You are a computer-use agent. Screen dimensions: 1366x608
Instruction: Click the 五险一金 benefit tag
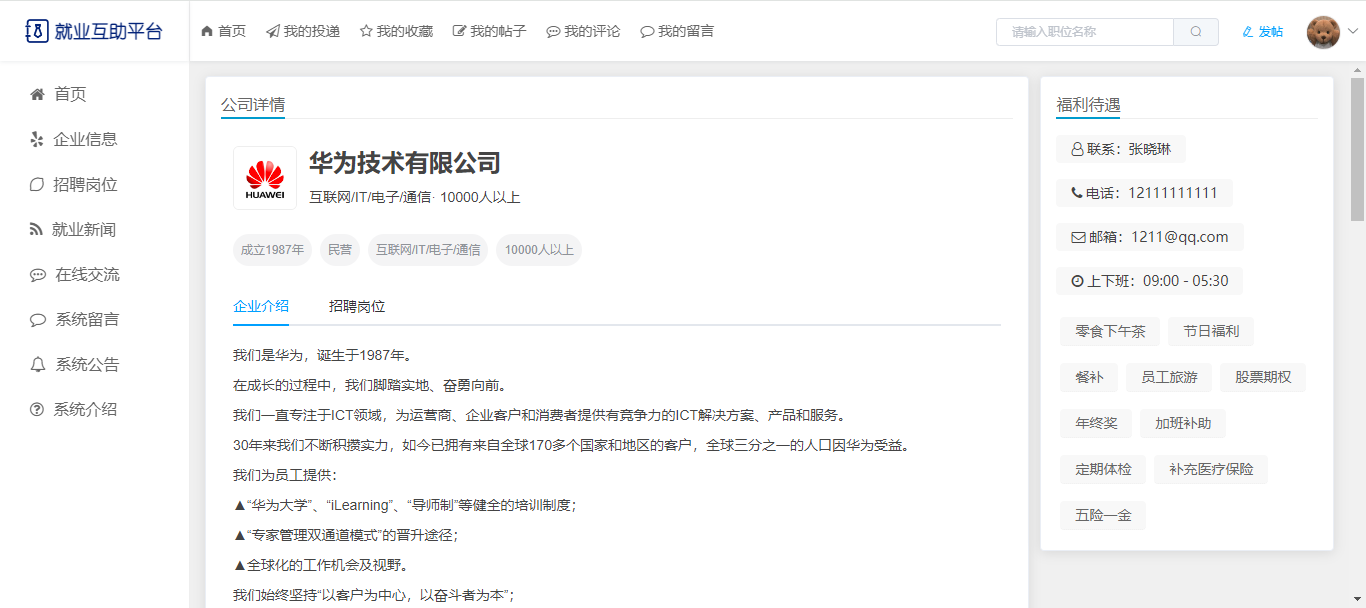(x=1104, y=515)
